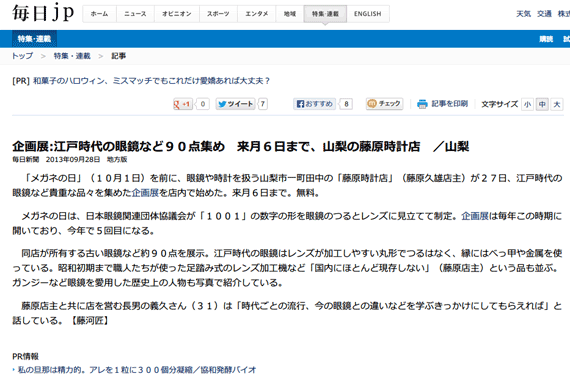Open the PR 和菓子のハロウィン link
This screenshot has width=570, height=379.
[152, 81]
